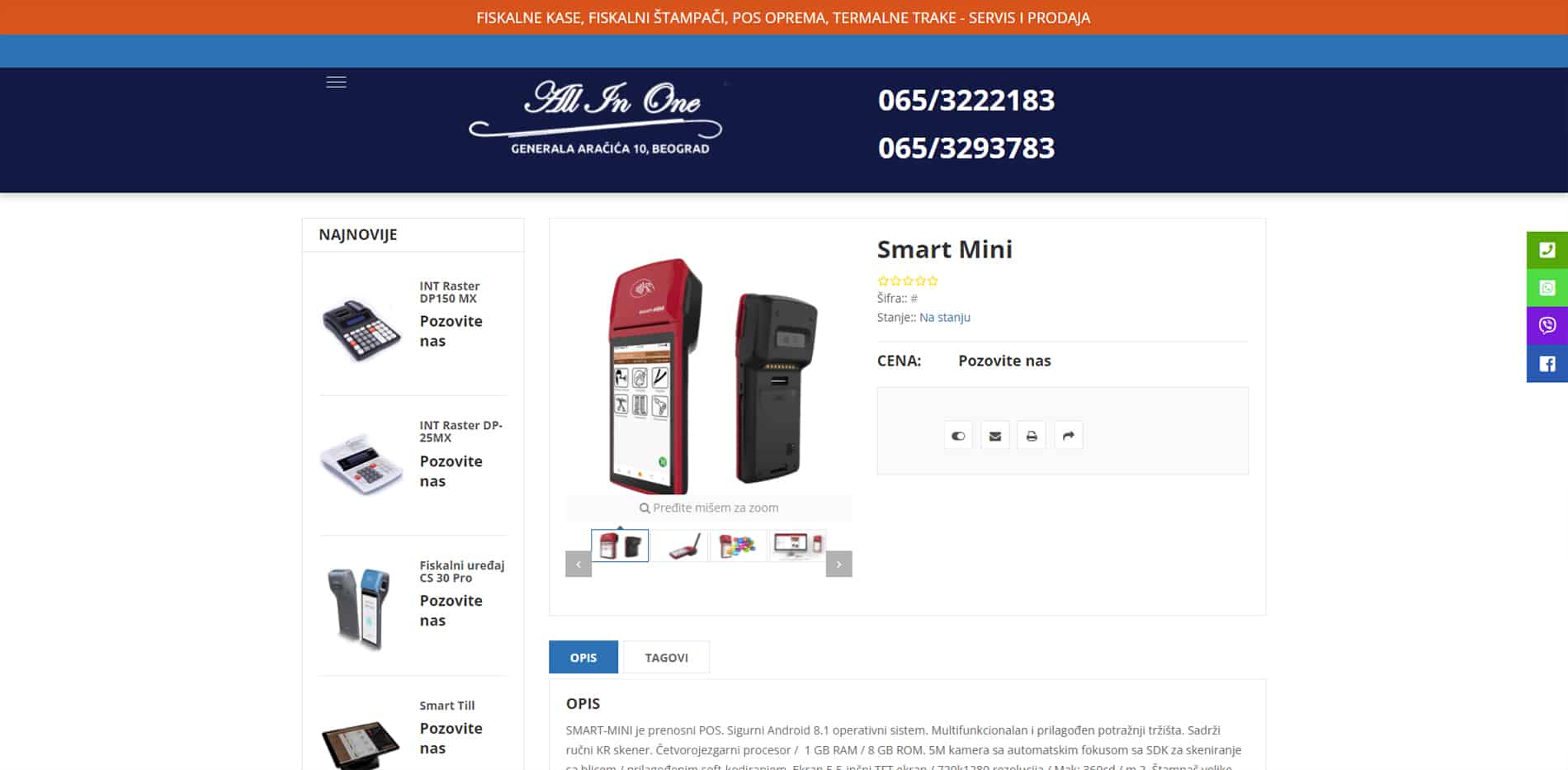This screenshot has width=1568, height=770.
Task: Open the INT Raster DP-25MX product image
Action: (361, 464)
